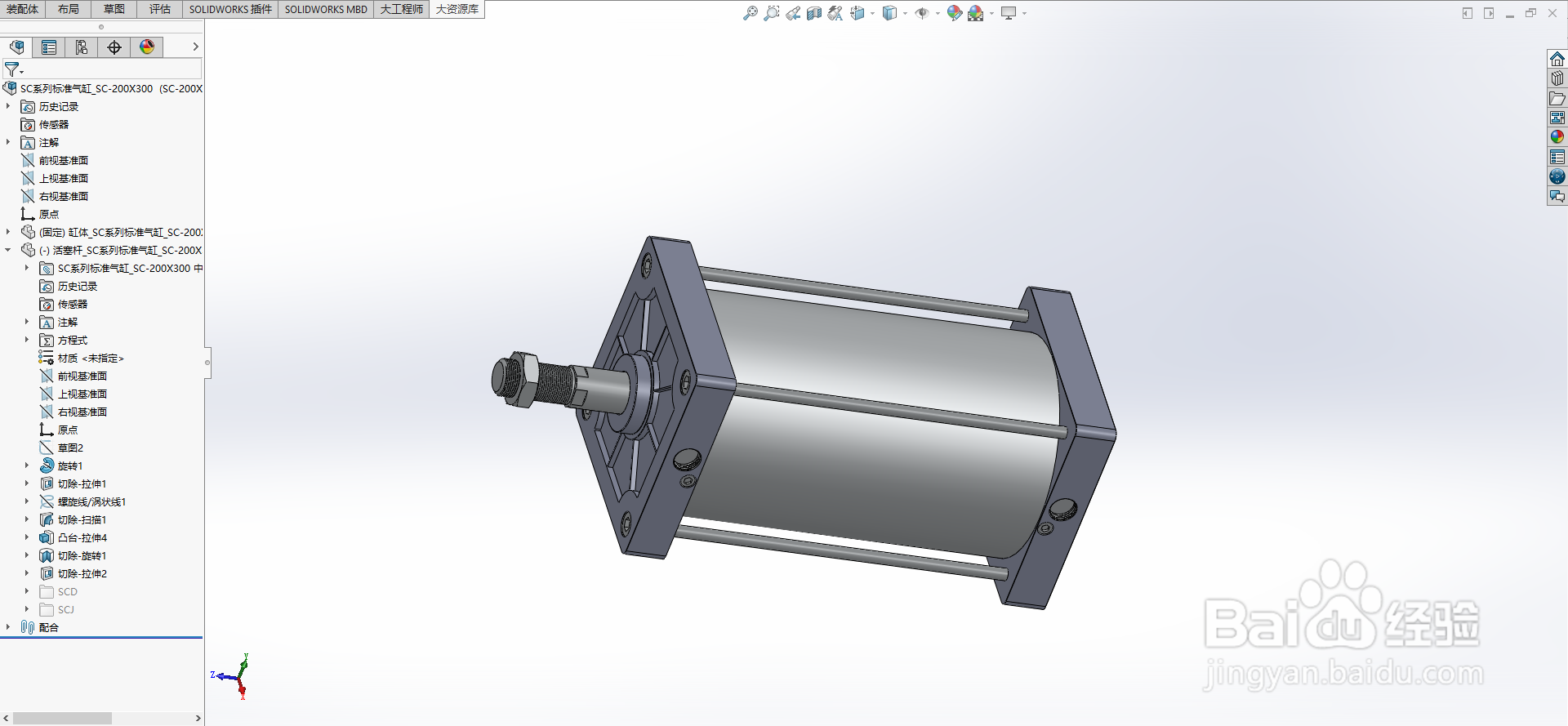The height and width of the screenshot is (726, 1568).
Task: Expand the 配合 mates folder
Action: pos(8,627)
